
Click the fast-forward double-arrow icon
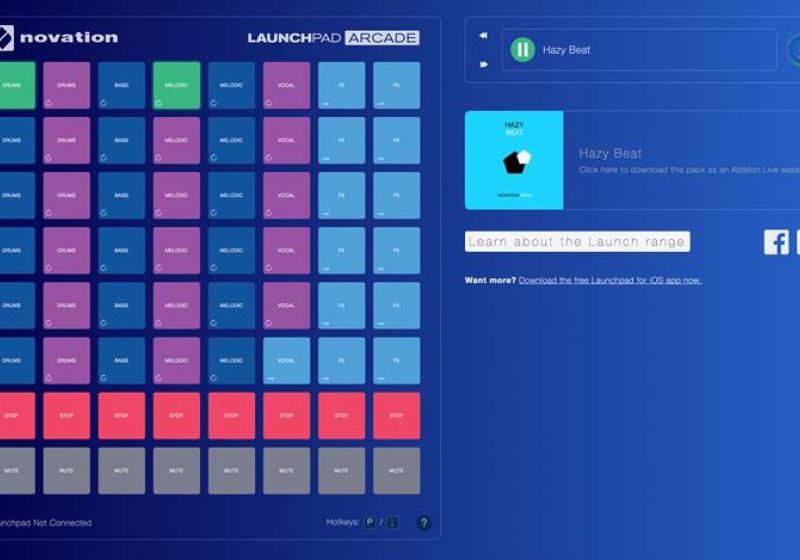click(x=483, y=64)
